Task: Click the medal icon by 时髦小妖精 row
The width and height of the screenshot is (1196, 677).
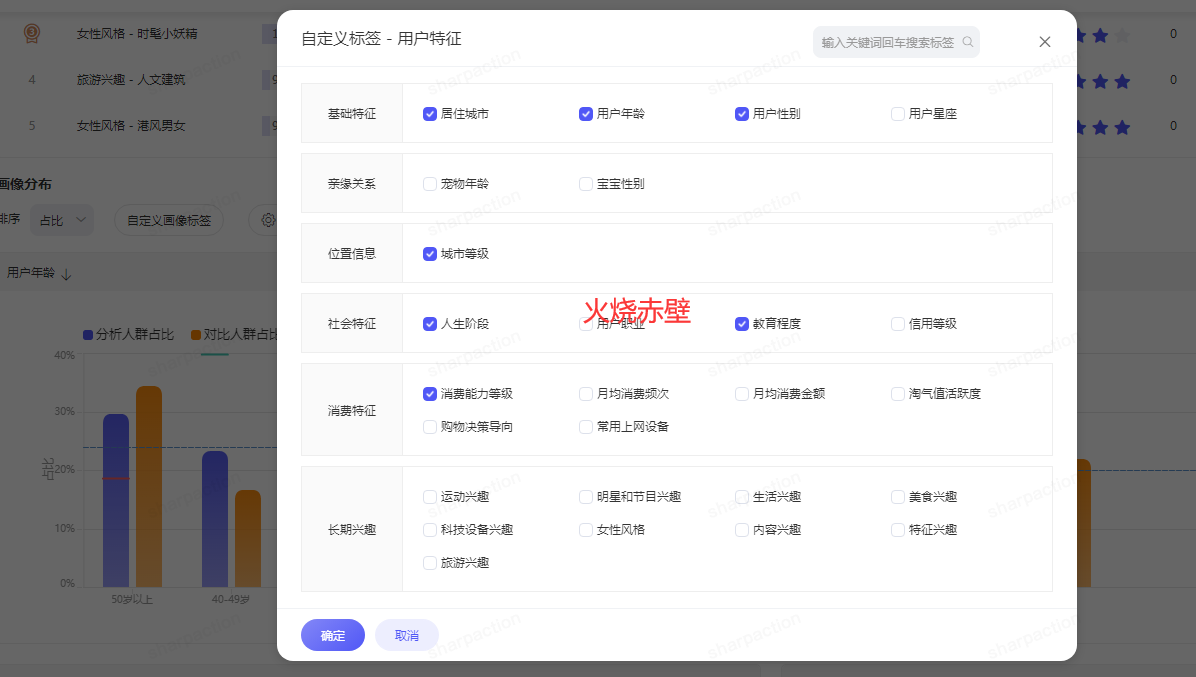Action: click(31, 34)
